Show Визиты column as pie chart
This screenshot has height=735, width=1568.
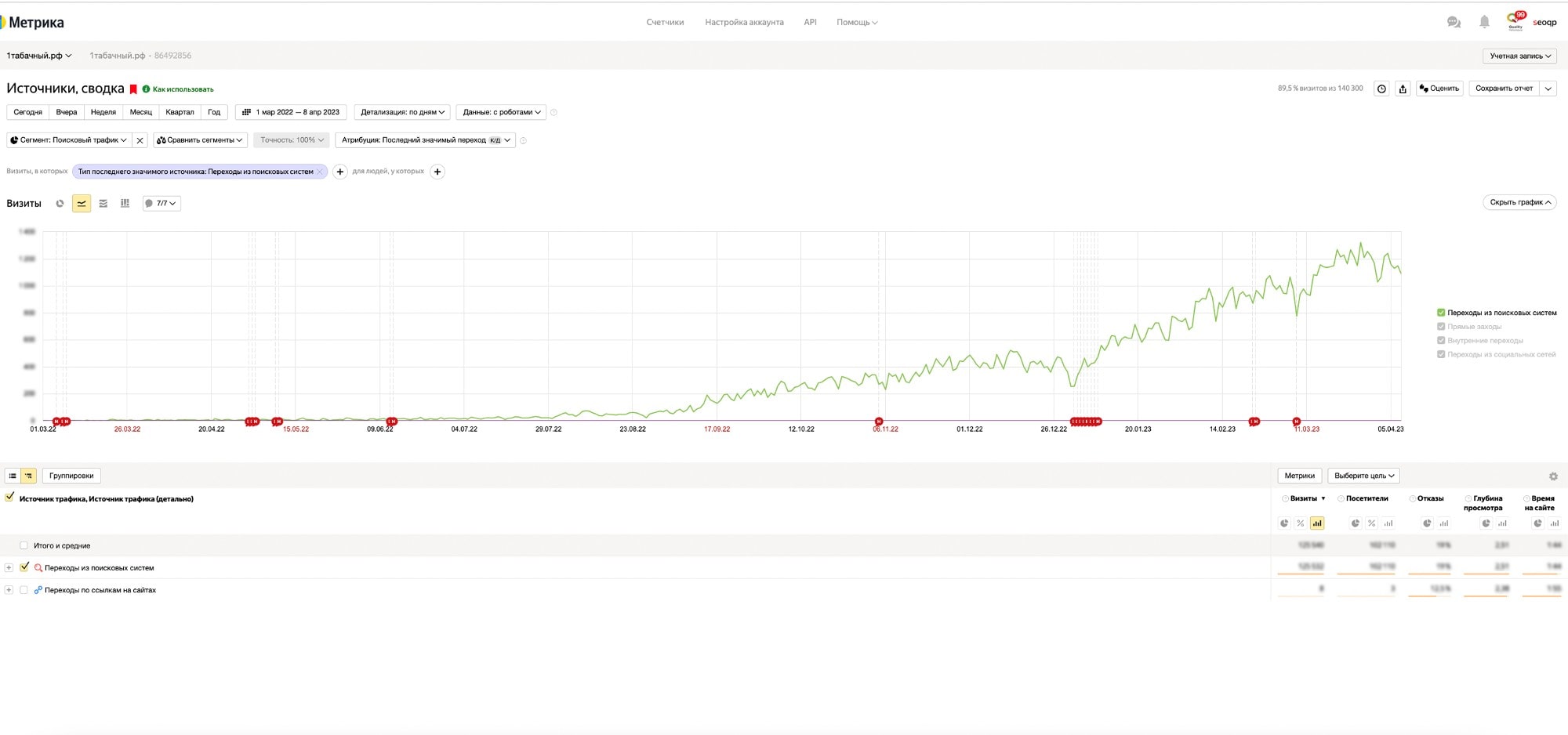(x=1284, y=523)
